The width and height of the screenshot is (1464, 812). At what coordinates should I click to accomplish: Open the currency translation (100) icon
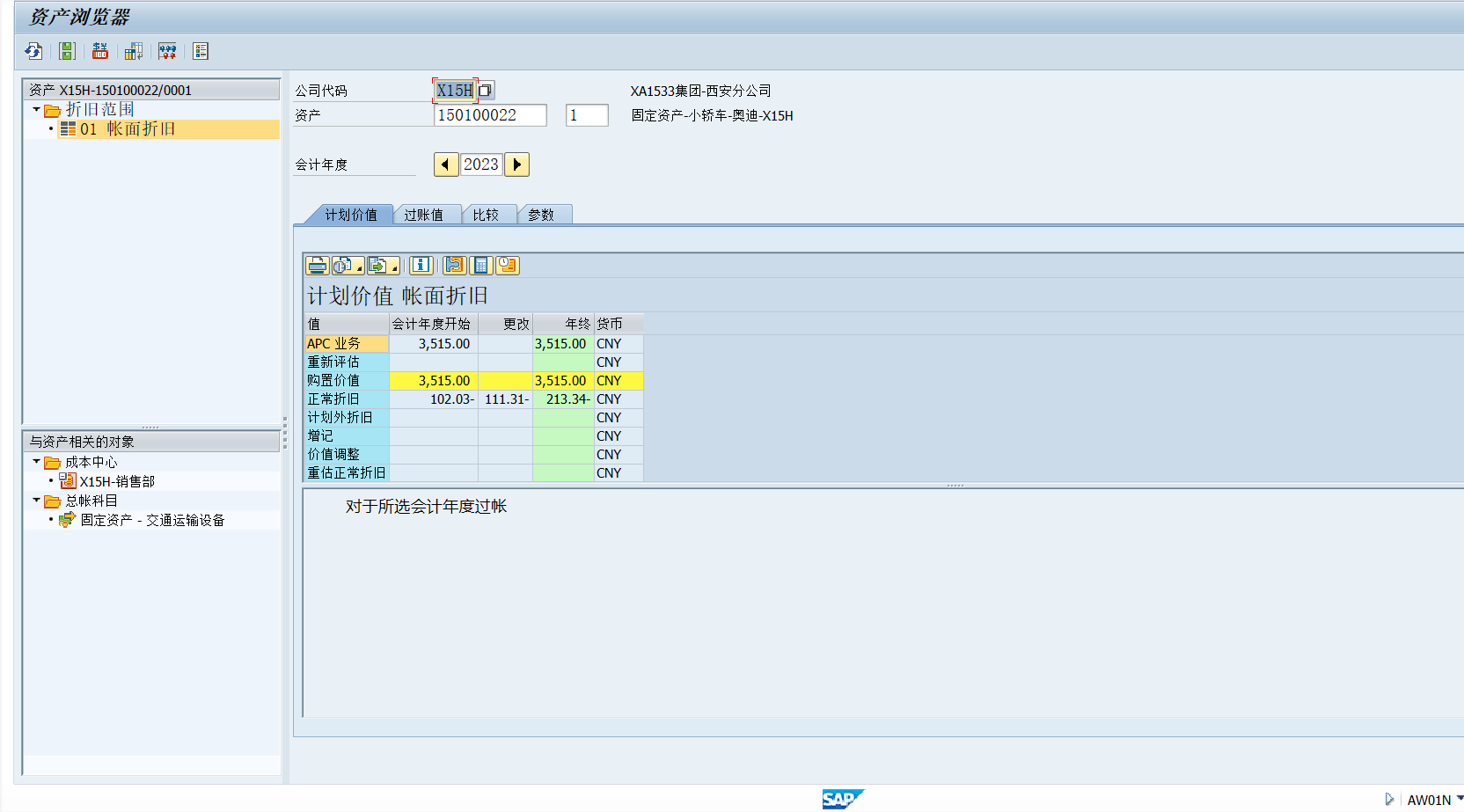pos(100,51)
